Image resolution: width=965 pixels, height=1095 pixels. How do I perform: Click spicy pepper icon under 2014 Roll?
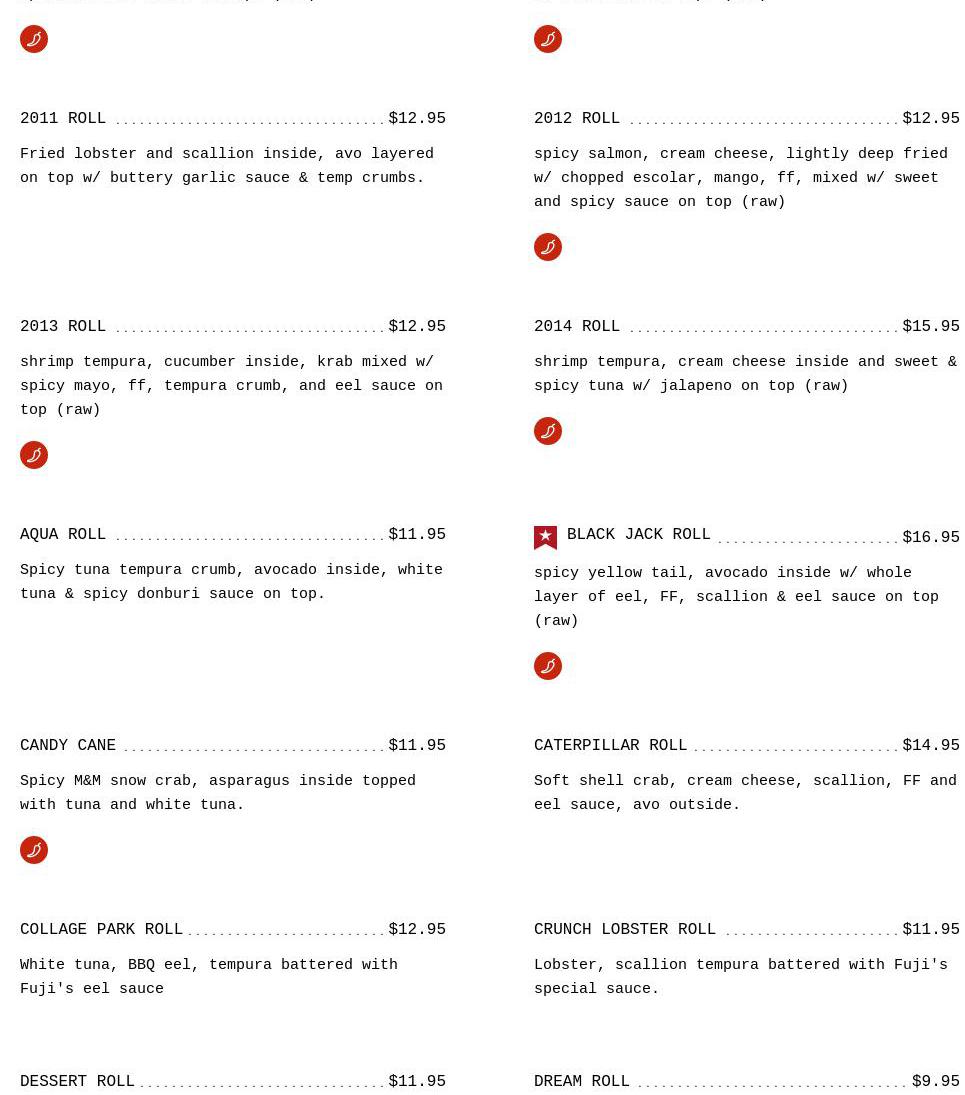(x=548, y=431)
